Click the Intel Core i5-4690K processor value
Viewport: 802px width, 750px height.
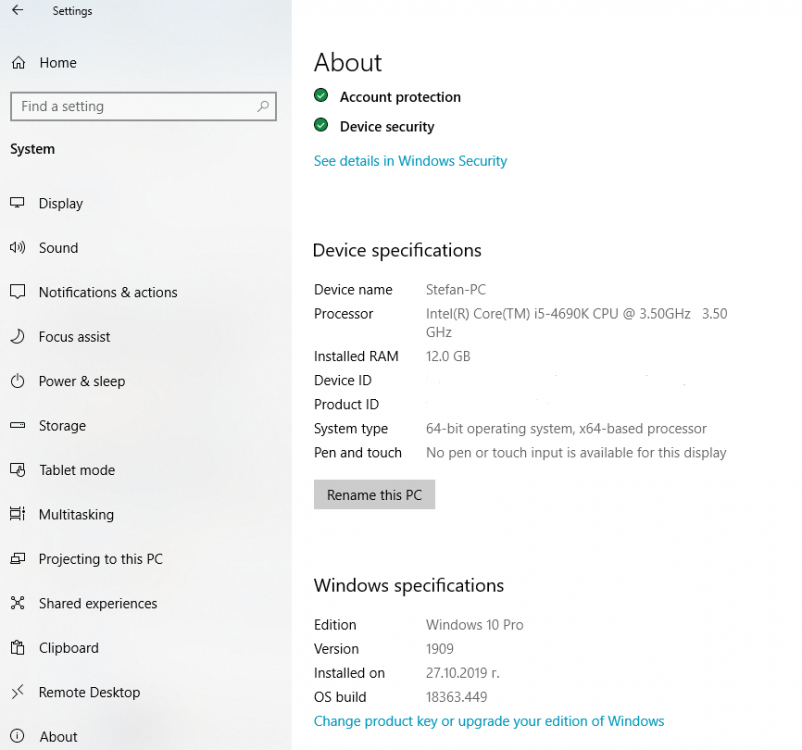coord(576,322)
